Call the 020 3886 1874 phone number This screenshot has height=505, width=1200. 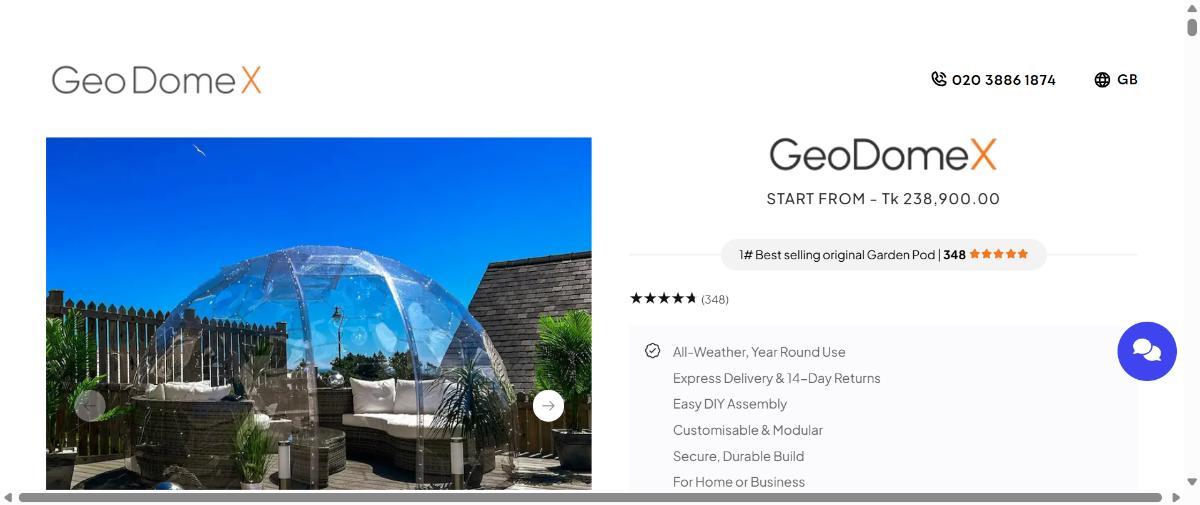pyautogui.click(x=1003, y=80)
